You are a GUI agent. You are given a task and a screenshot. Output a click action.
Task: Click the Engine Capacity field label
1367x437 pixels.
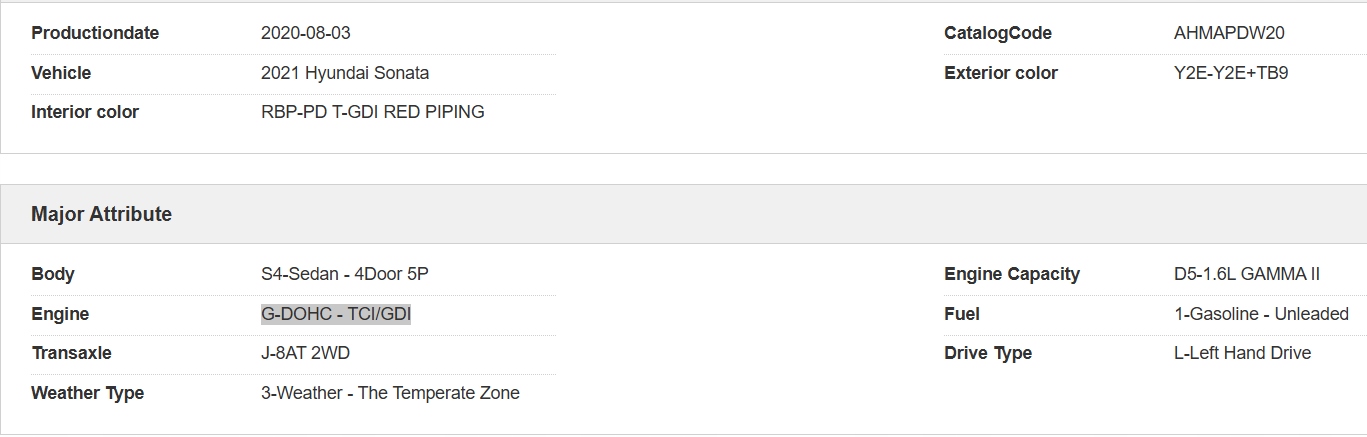pos(1011,274)
